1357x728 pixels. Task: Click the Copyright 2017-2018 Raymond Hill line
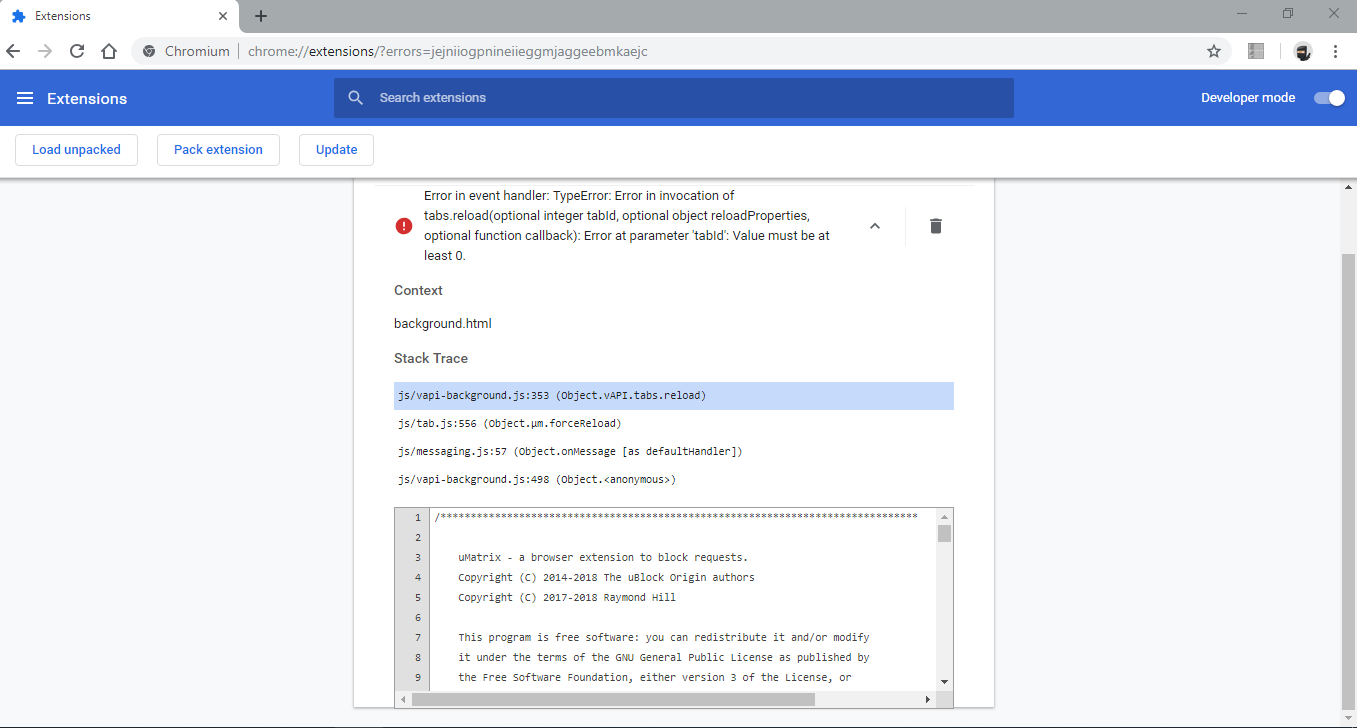coord(567,597)
